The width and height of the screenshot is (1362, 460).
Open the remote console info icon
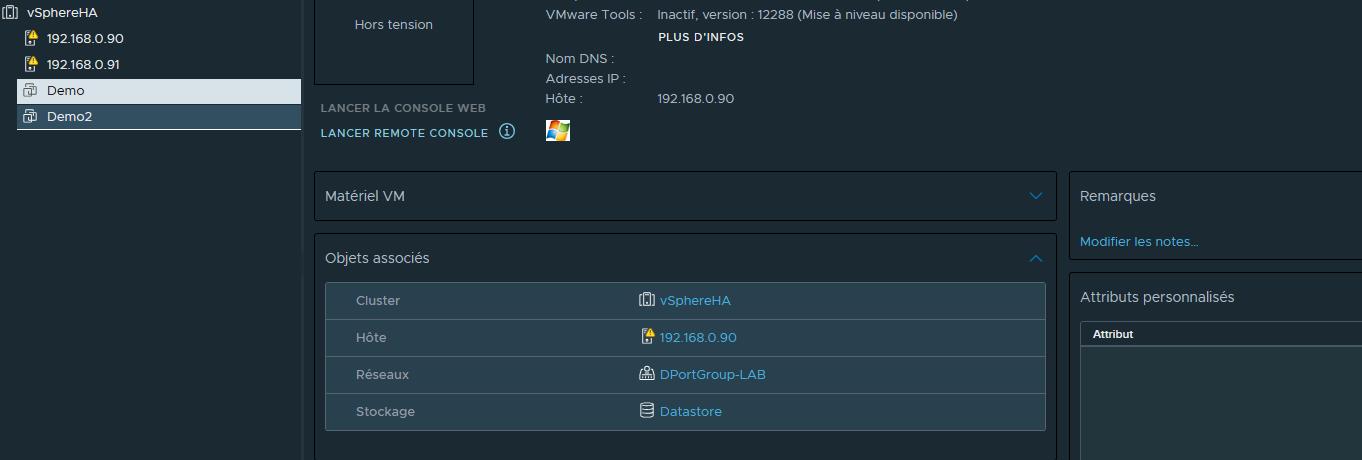[x=507, y=131]
